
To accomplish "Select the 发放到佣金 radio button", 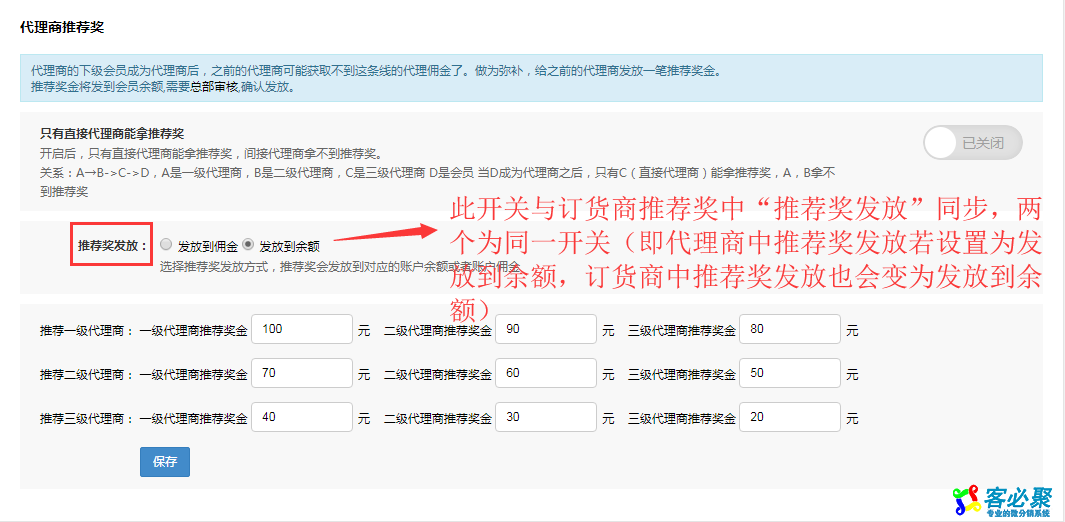I will coord(166,244).
